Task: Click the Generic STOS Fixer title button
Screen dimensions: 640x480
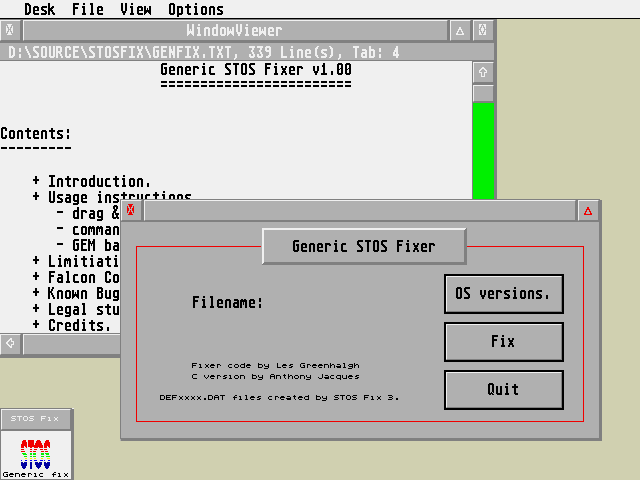Action: pyautogui.click(x=363, y=246)
